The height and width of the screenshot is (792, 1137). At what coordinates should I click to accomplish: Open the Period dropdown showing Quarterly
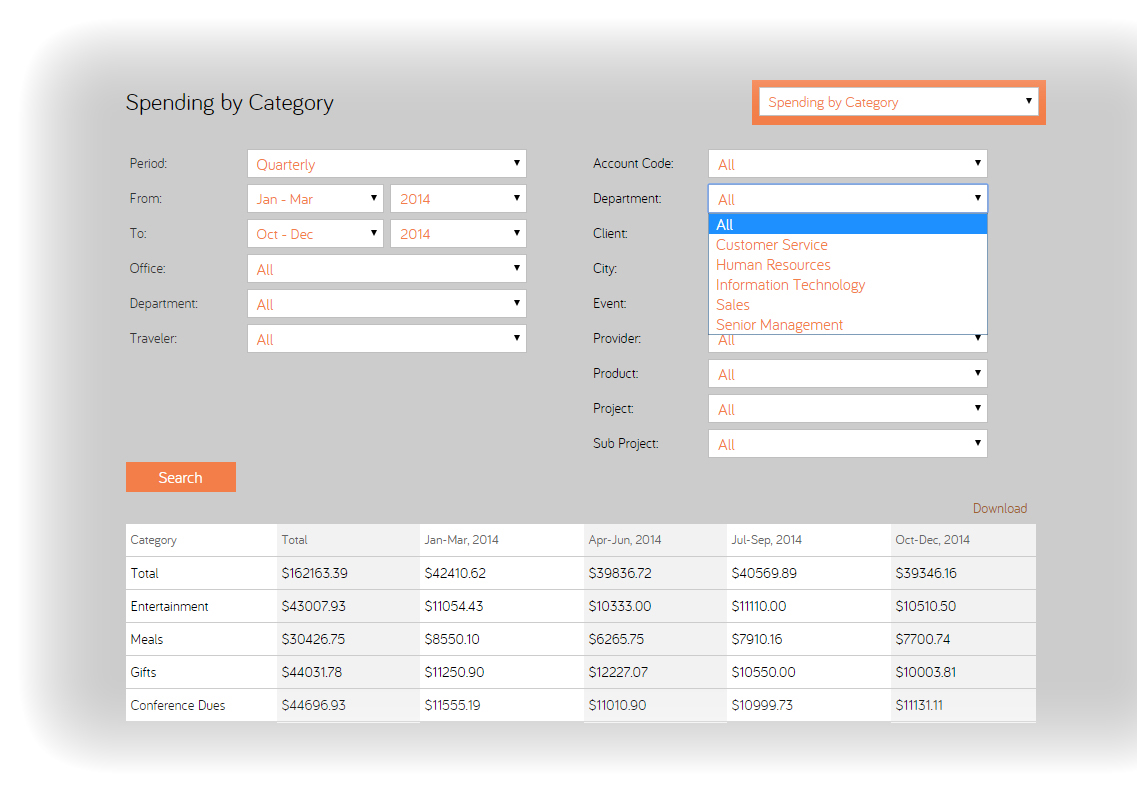point(386,164)
